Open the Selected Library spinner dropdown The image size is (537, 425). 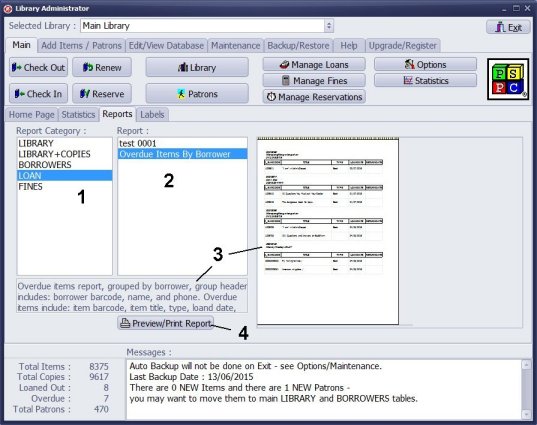(329, 26)
